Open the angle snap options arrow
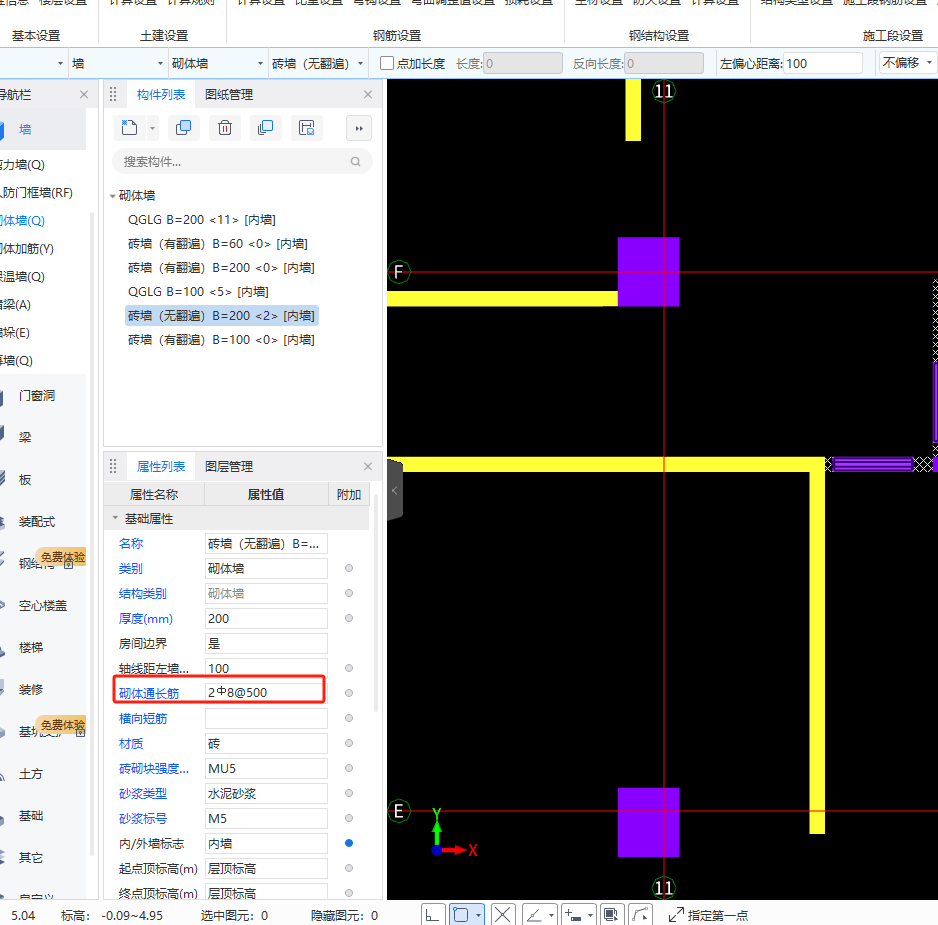The image size is (938, 925). 551,915
